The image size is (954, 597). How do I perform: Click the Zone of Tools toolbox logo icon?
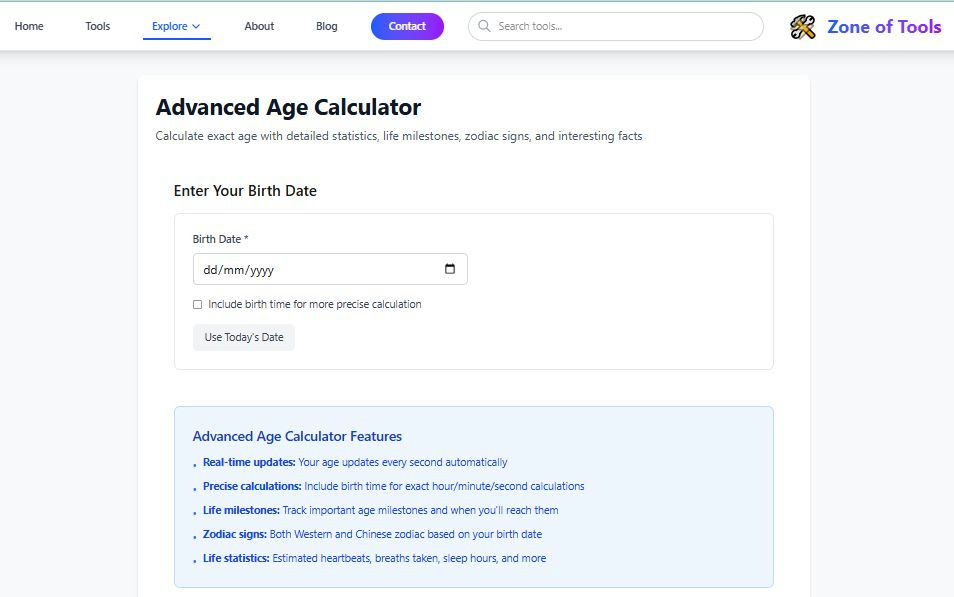(801, 26)
